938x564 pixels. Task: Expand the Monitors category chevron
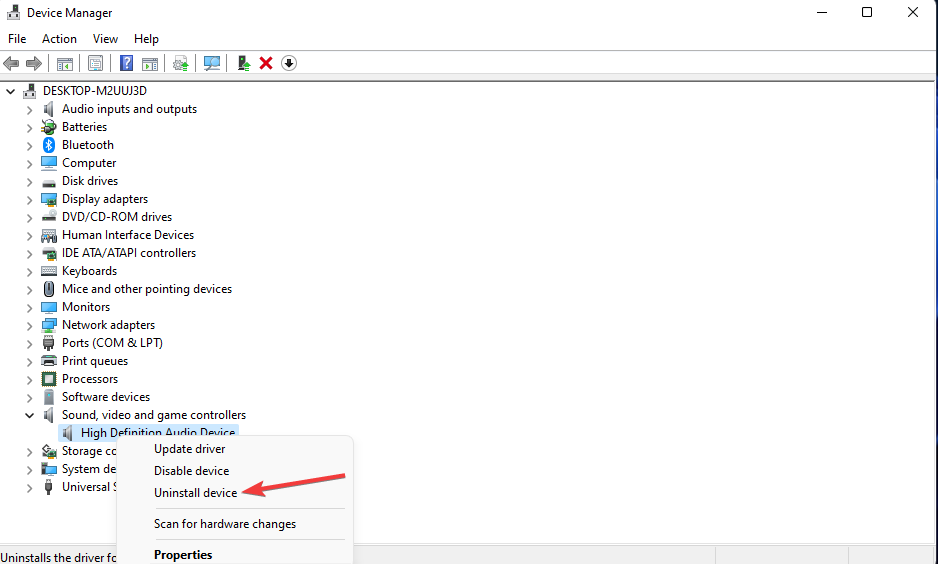coord(29,308)
